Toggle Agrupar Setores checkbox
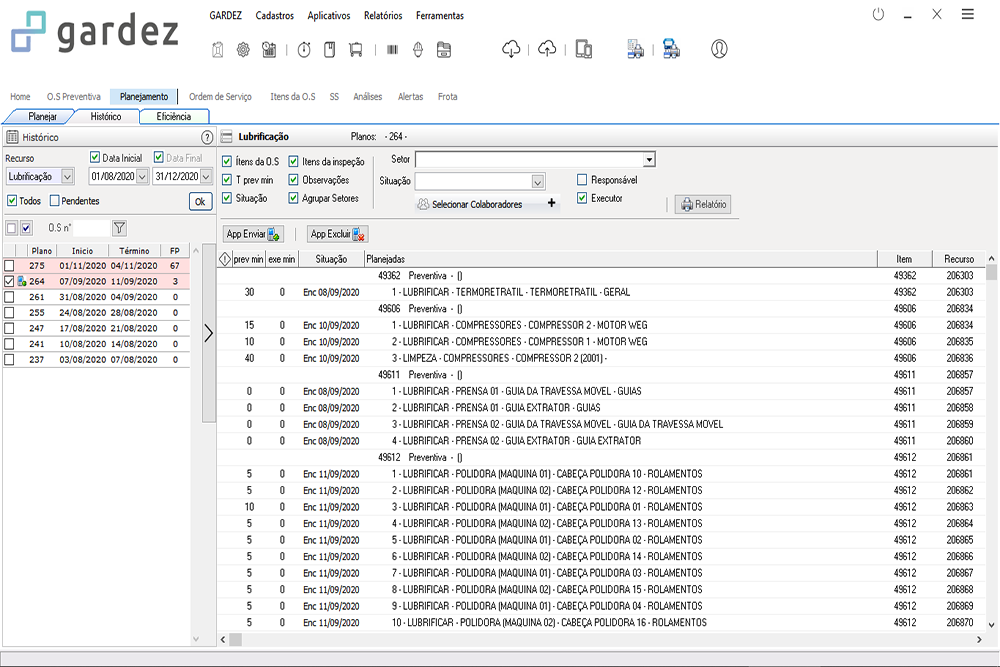The height and width of the screenshot is (667, 1000). coord(293,198)
